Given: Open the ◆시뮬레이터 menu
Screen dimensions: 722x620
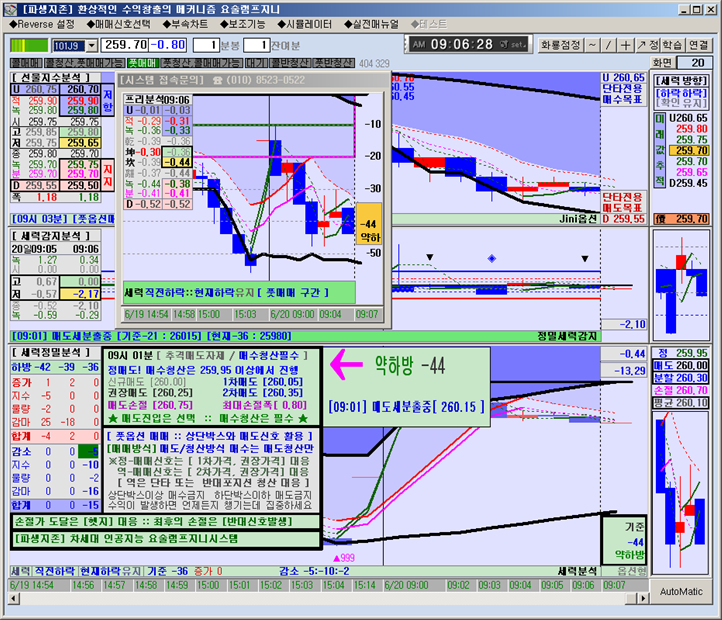Looking at the screenshot, I should pyautogui.click(x=305, y=24).
